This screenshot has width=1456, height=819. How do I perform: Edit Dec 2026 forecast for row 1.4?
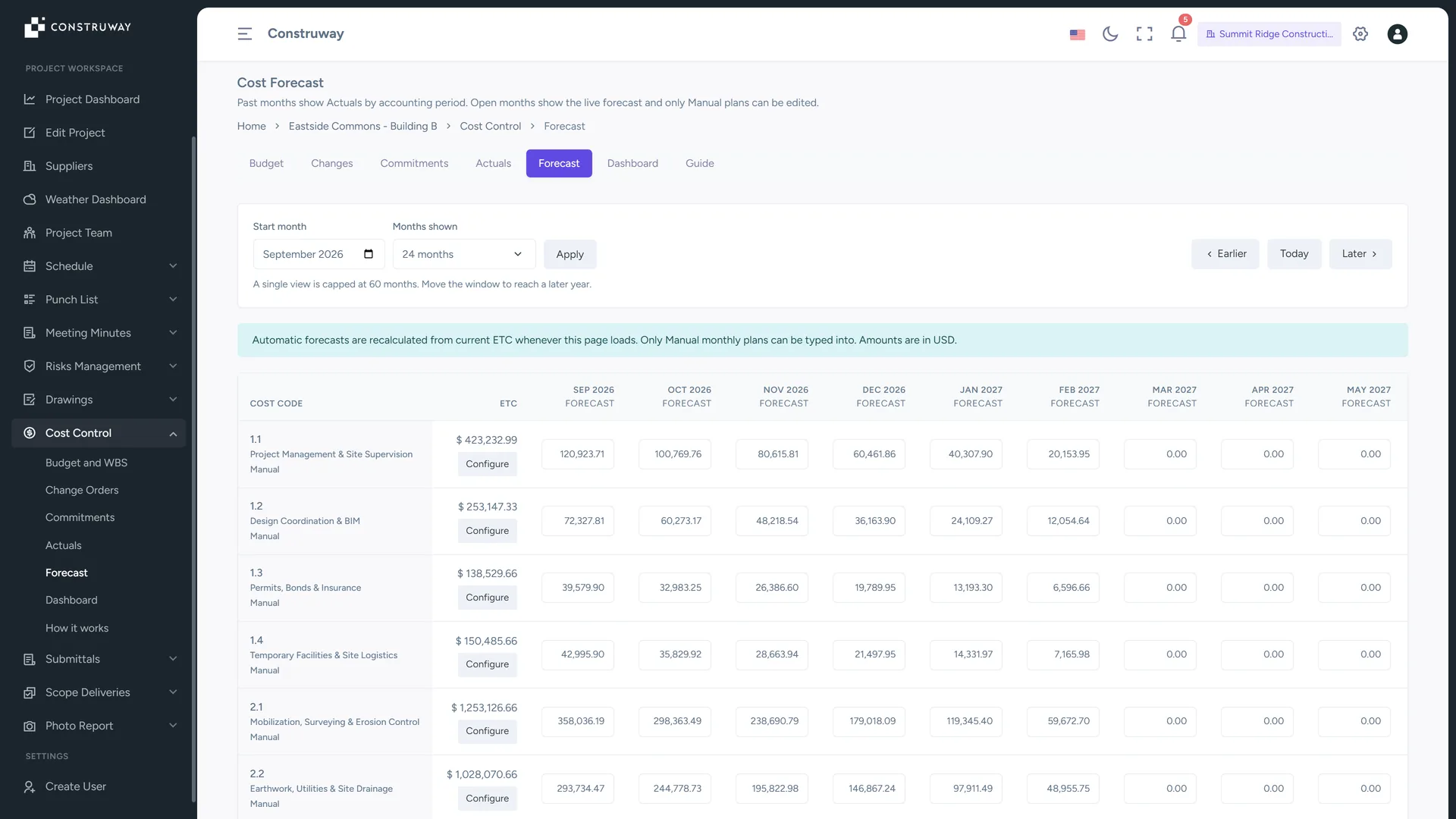[x=868, y=654]
